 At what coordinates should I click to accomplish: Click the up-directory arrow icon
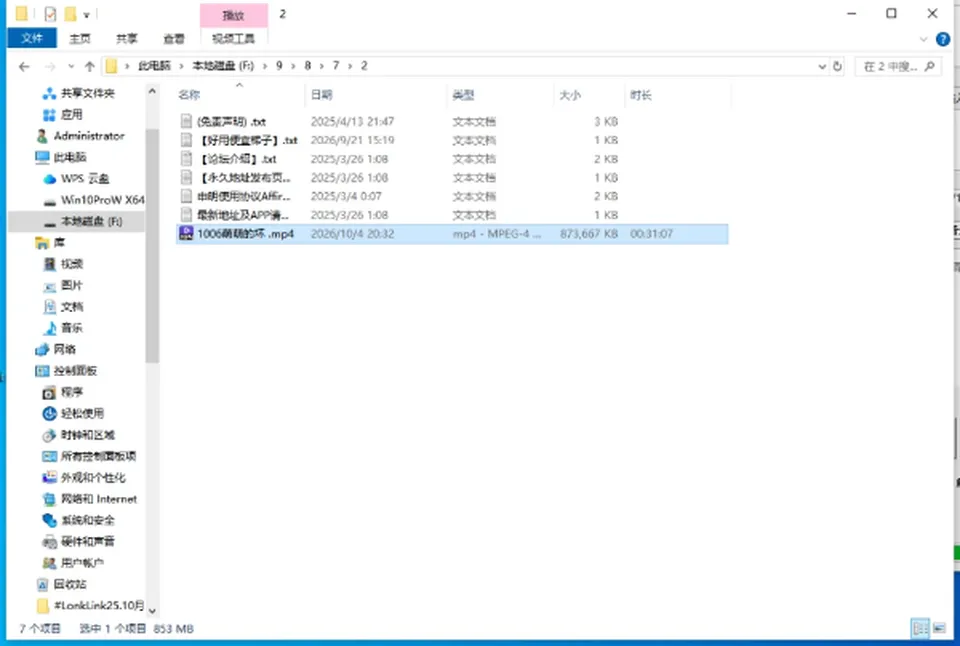coord(89,67)
